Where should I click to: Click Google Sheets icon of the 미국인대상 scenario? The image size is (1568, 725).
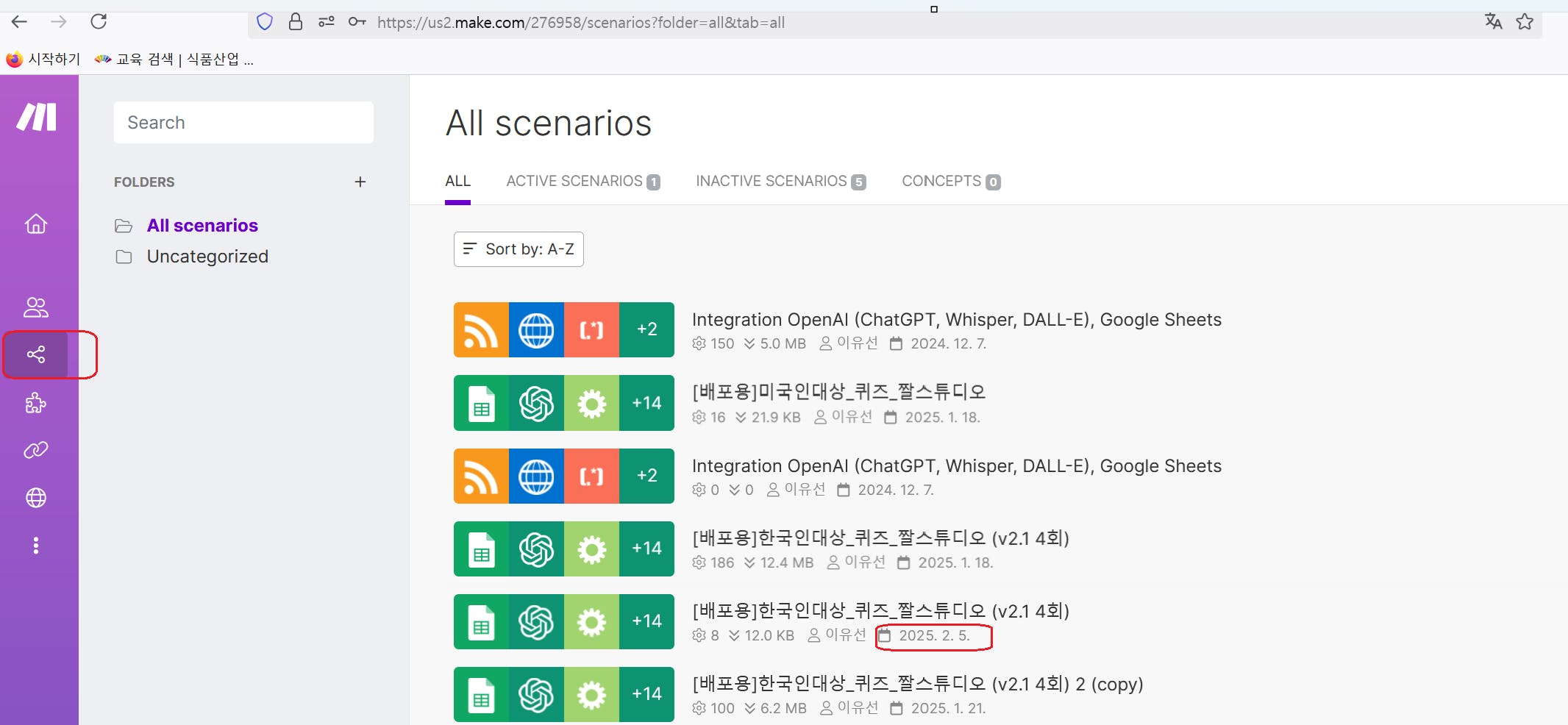click(481, 403)
